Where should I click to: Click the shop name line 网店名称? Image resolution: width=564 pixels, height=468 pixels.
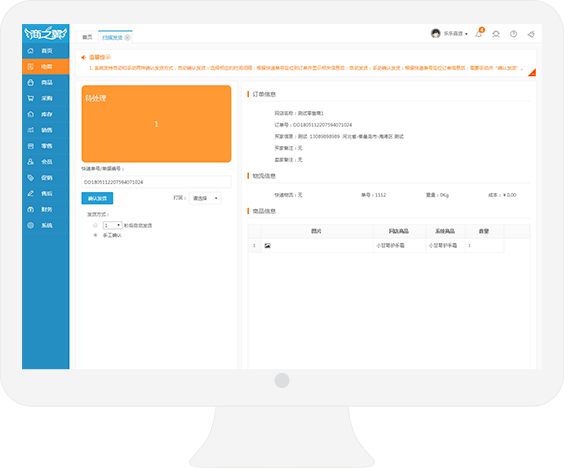coord(299,113)
